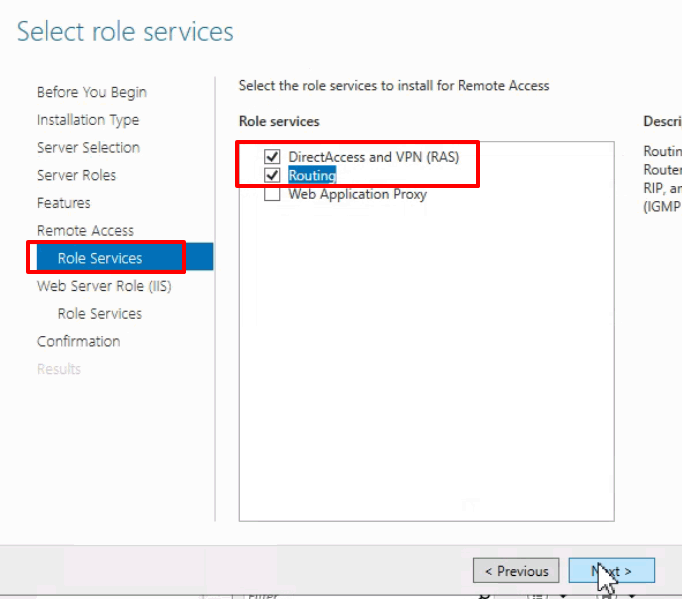The width and height of the screenshot is (682, 599).
Task: Click the Next button
Action: (612, 570)
